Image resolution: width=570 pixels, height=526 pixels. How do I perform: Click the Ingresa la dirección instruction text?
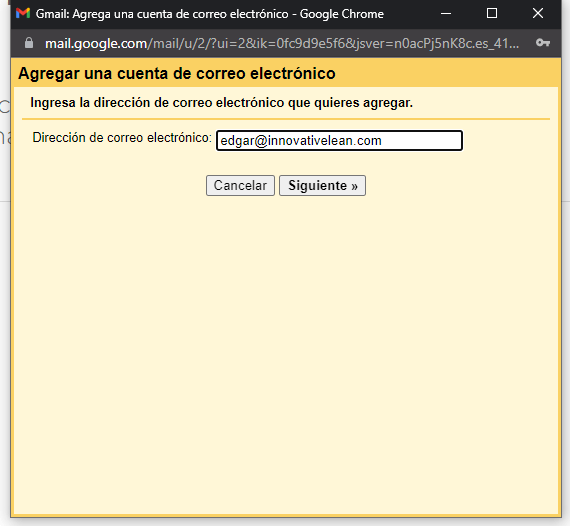tap(222, 103)
